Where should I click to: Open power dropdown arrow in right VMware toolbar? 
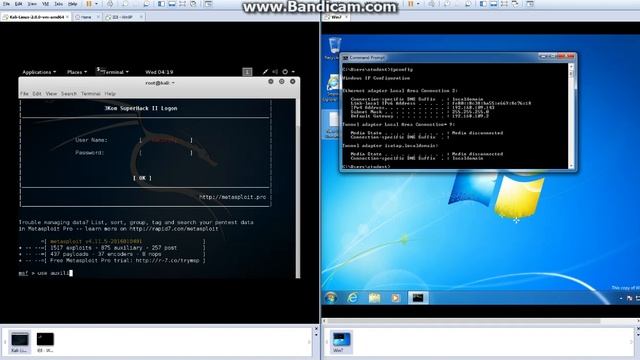coord(418,4)
